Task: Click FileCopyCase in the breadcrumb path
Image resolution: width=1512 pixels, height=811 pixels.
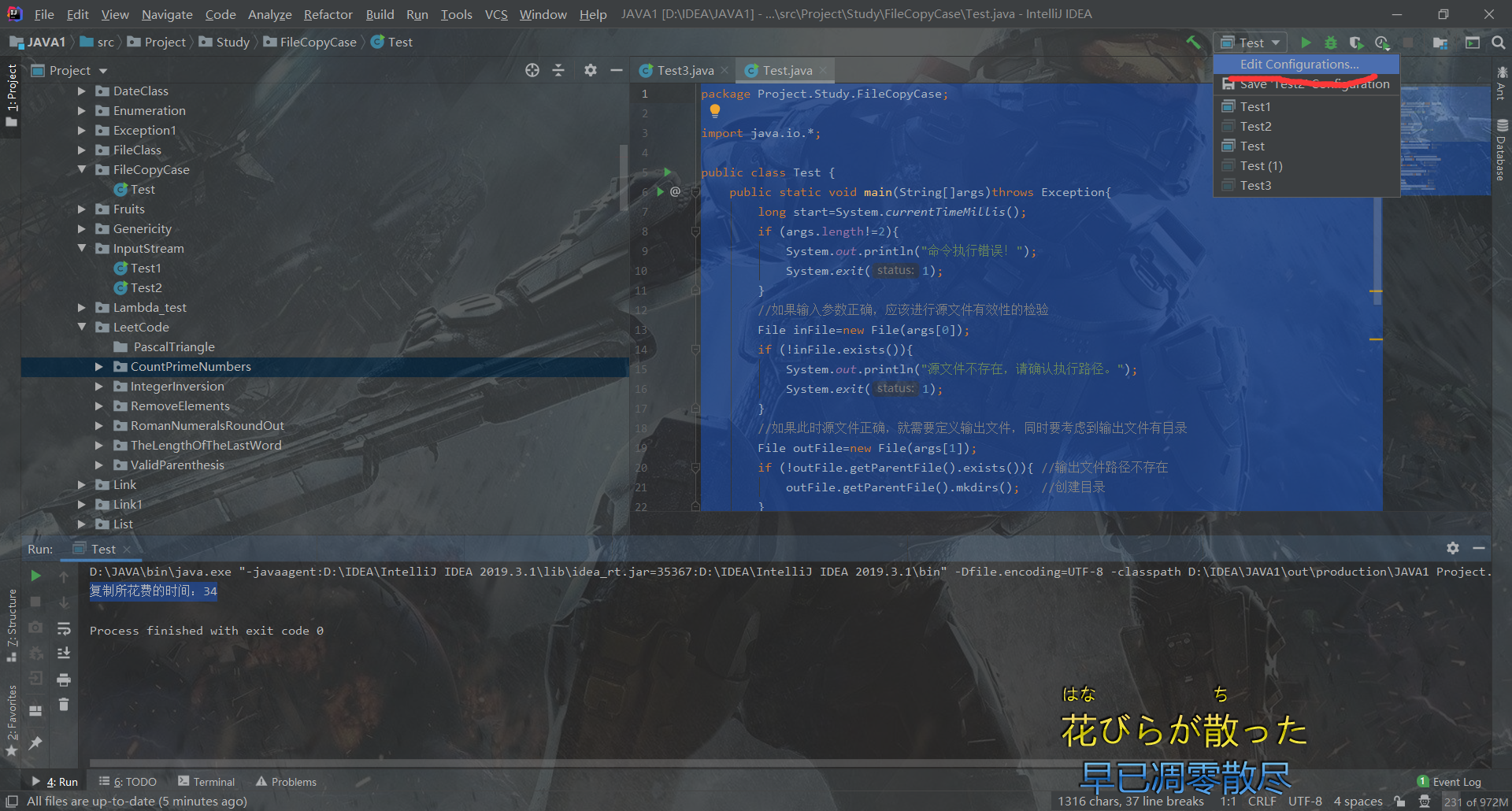Action: point(311,43)
